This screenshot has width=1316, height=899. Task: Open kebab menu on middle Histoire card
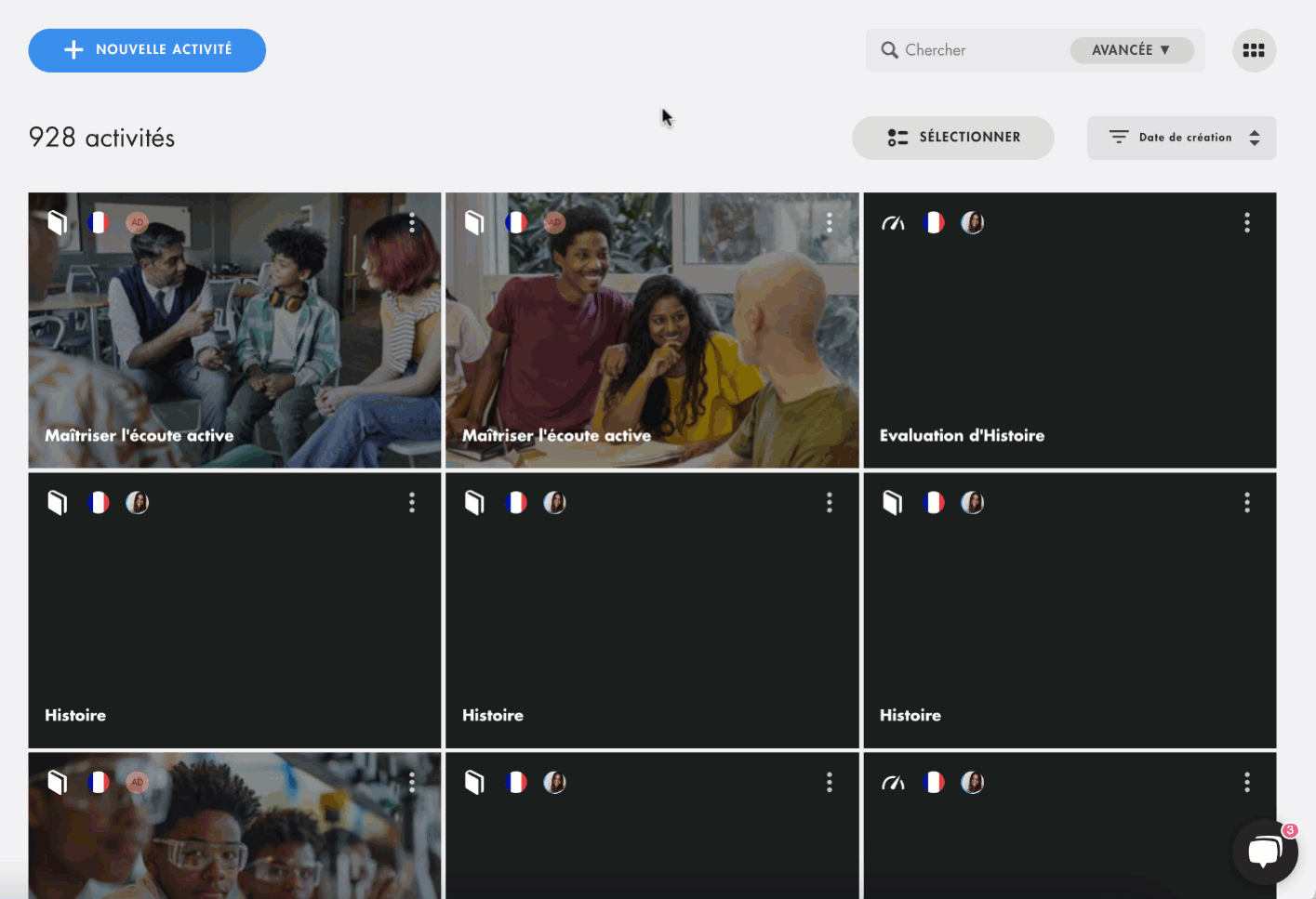pyautogui.click(x=830, y=503)
